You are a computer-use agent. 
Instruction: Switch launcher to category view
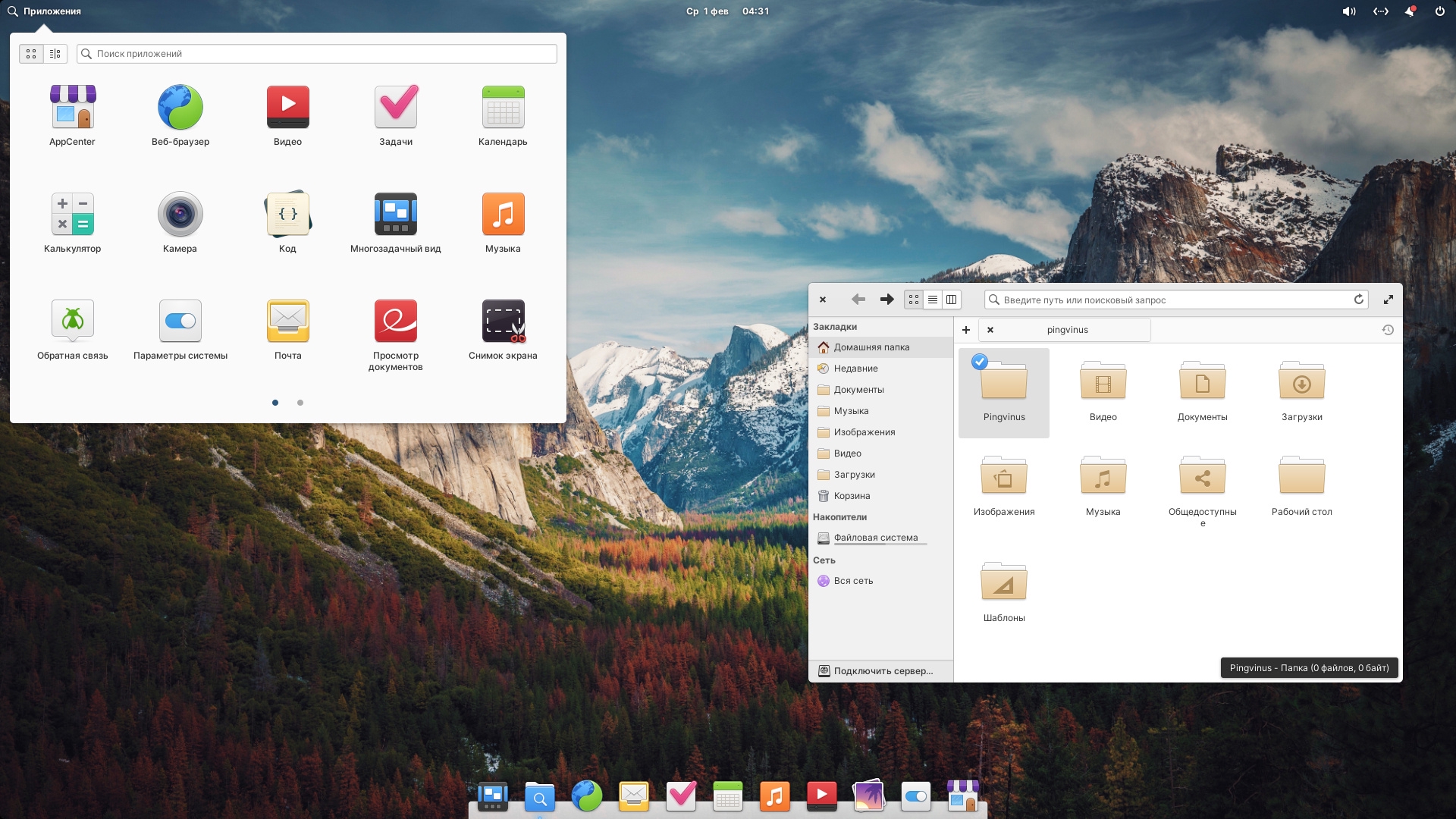tap(55, 54)
